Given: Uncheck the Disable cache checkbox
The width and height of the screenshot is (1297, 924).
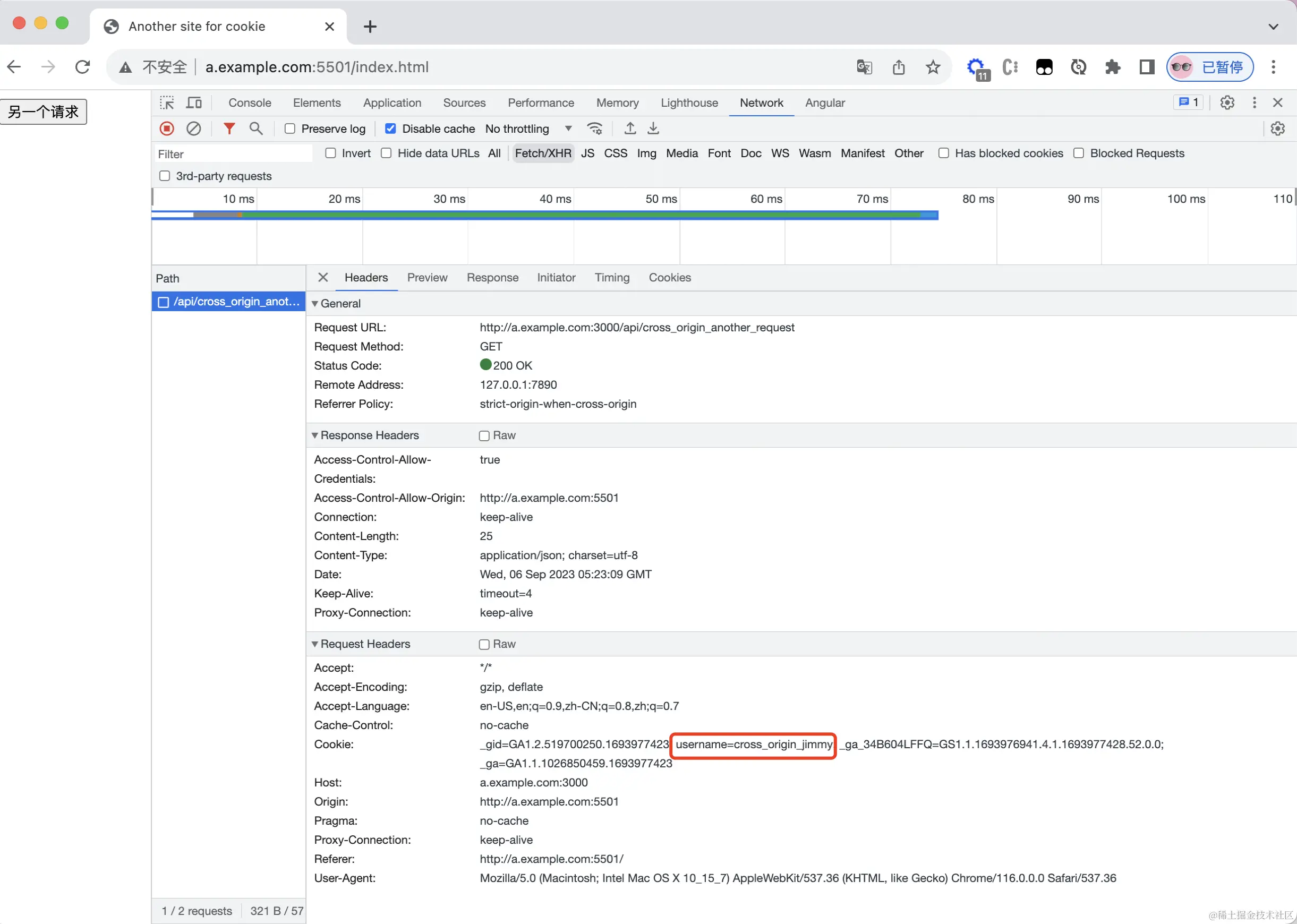Looking at the screenshot, I should [x=390, y=129].
